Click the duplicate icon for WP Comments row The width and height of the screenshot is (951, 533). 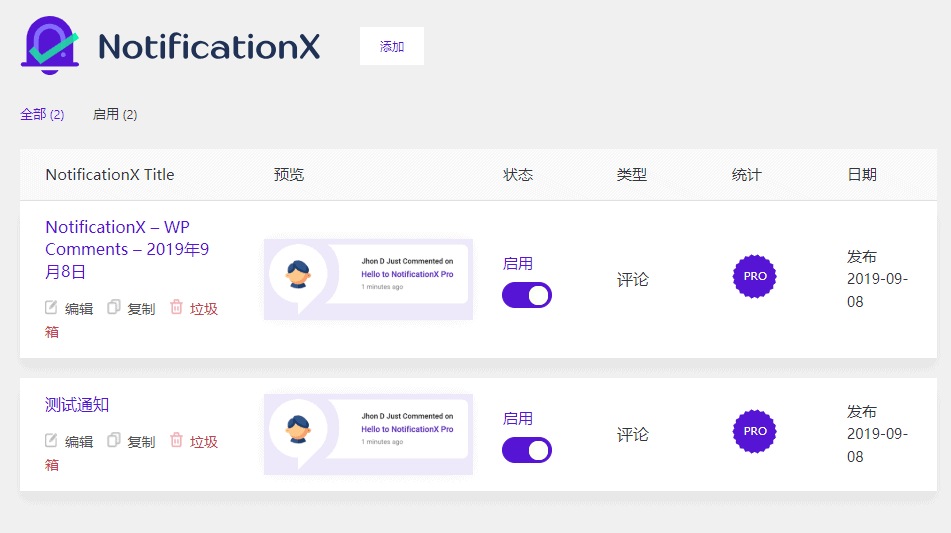pos(113,307)
